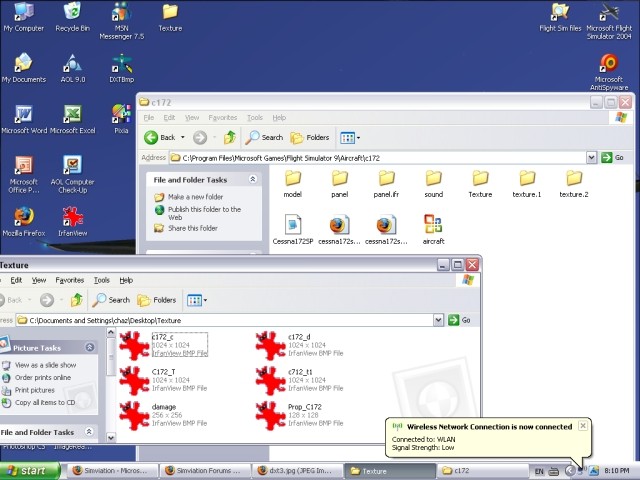This screenshot has width=640, height=480.
Task: Open the Edit menu in Texture window
Action: pos(16,280)
